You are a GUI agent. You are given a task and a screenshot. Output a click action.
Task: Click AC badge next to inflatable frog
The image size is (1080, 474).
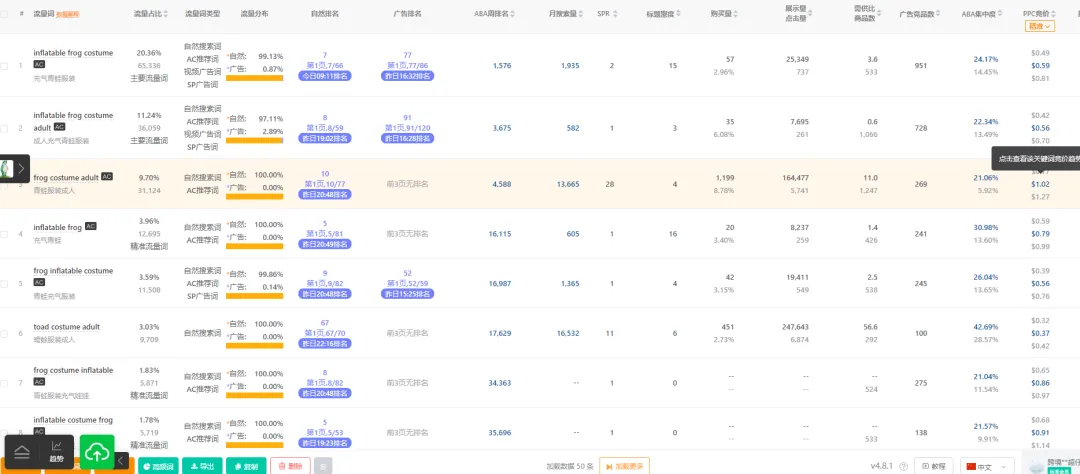tap(90, 227)
